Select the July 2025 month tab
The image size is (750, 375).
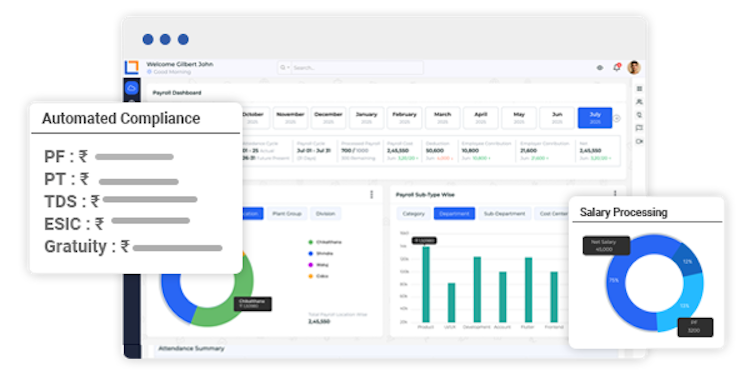[595, 118]
